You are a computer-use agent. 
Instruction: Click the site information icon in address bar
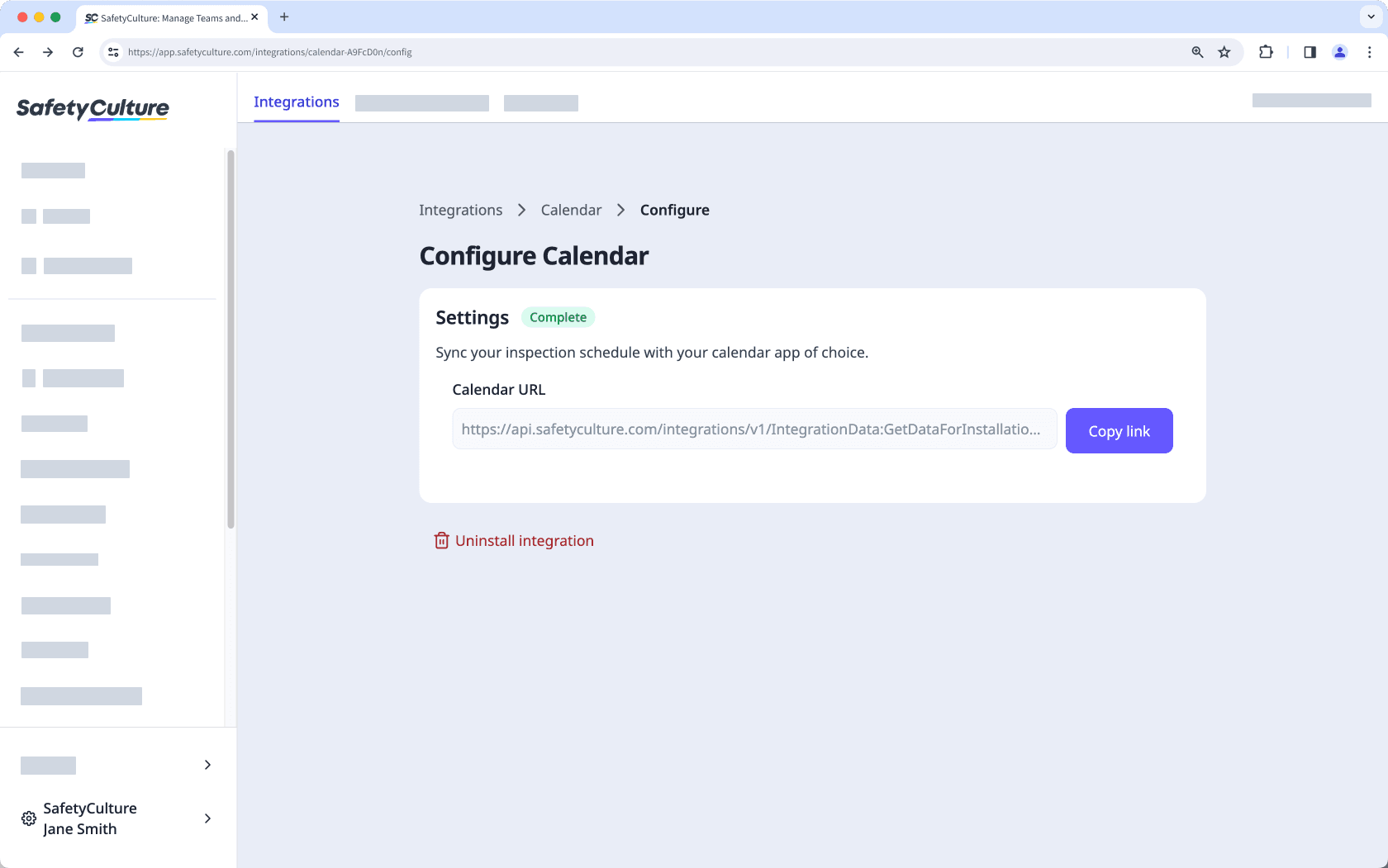[112, 51]
